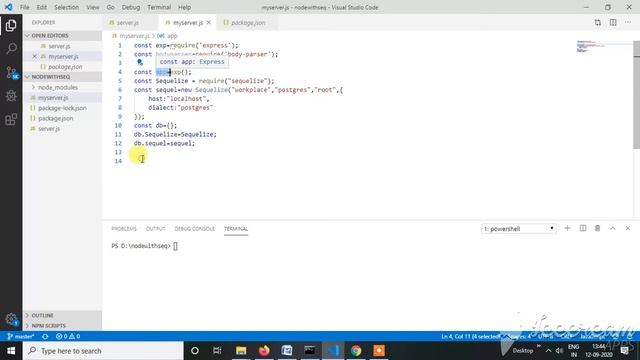Kill the terminal with trash icon

coord(598,229)
